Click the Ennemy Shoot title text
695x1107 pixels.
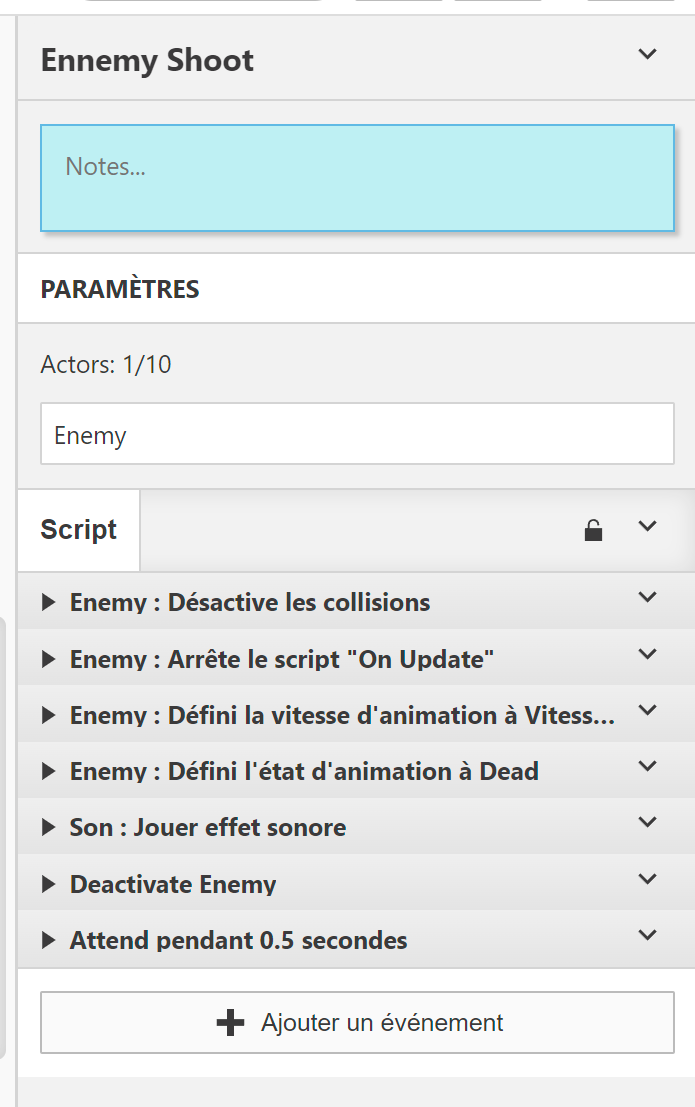(147, 60)
